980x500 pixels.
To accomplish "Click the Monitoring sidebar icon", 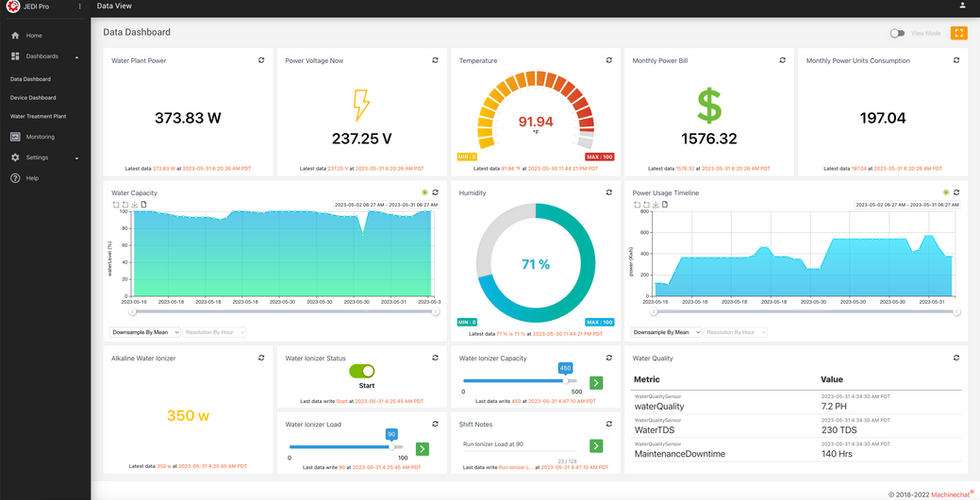I will (15, 137).
